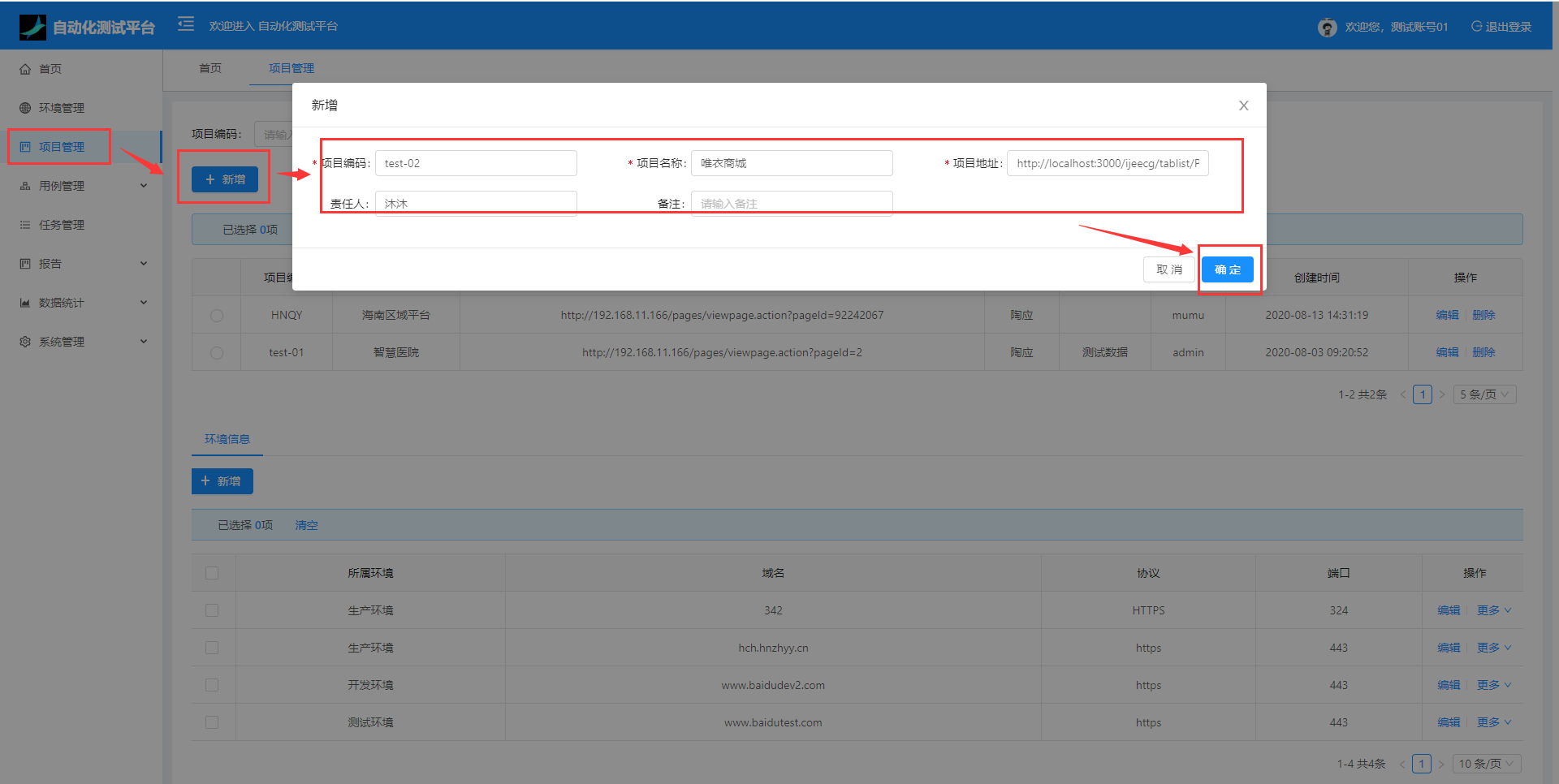Click page 1 in environment pagination

tap(1422, 764)
